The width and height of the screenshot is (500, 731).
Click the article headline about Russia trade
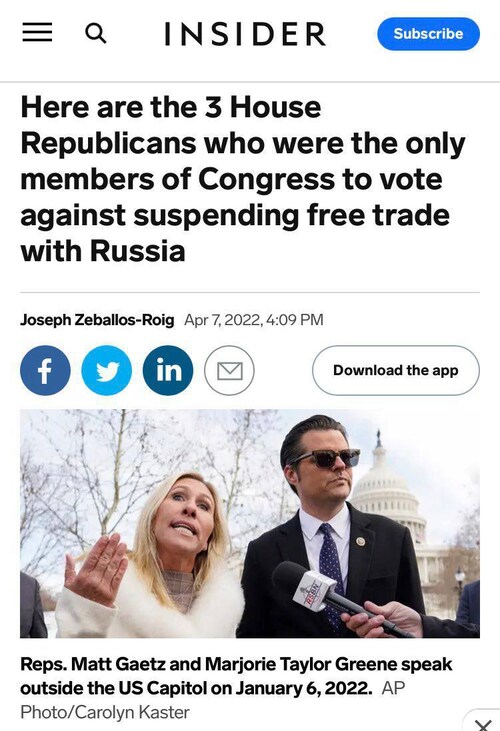tap(243, 179)
